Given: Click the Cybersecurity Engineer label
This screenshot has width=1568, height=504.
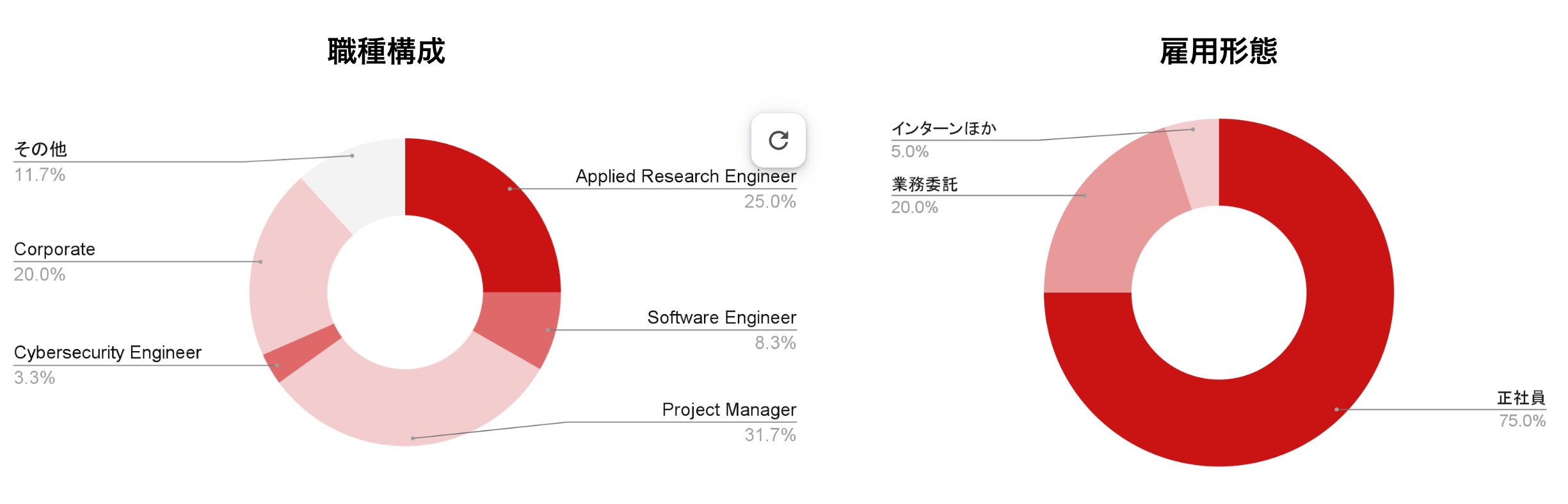Looking at the screenshot, I should point(108,352).
